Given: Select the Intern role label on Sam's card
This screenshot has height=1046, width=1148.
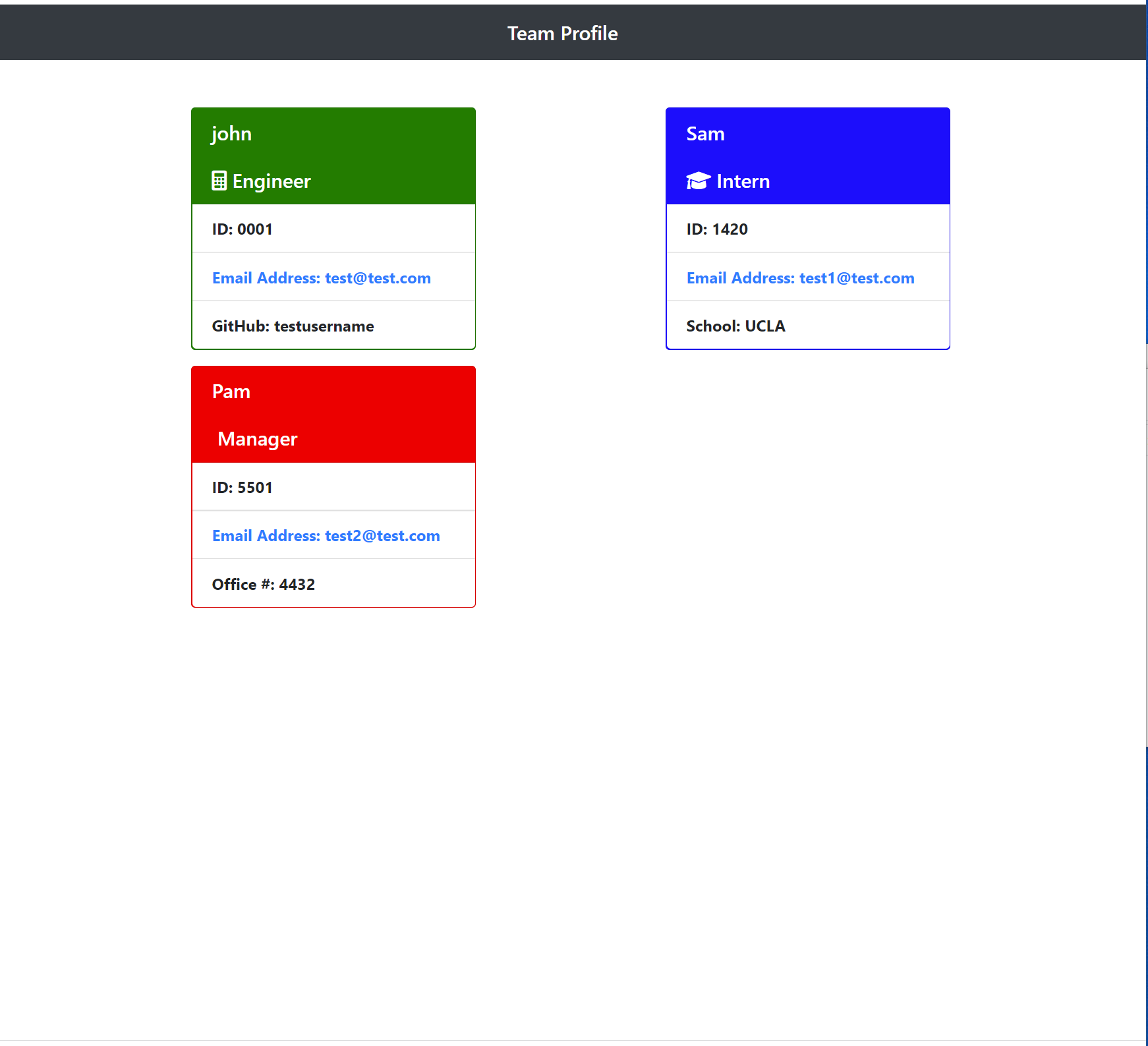Looking at the screenshot, I should [743, 181].
